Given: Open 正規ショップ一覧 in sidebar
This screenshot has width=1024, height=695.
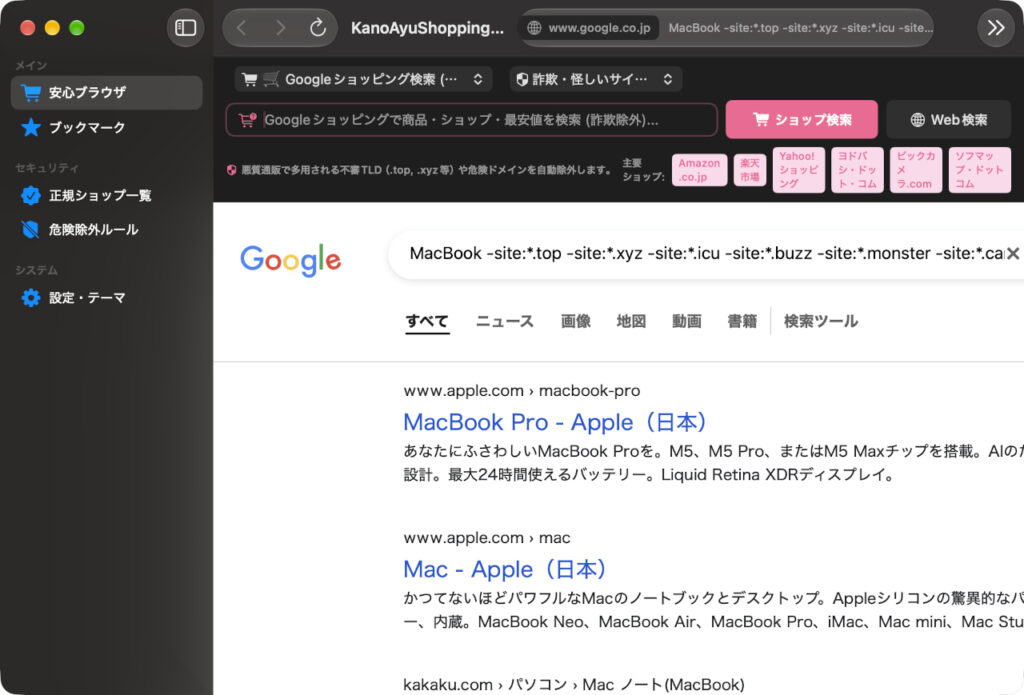Looking at the screenshot, I should click(x=106, y=195).
